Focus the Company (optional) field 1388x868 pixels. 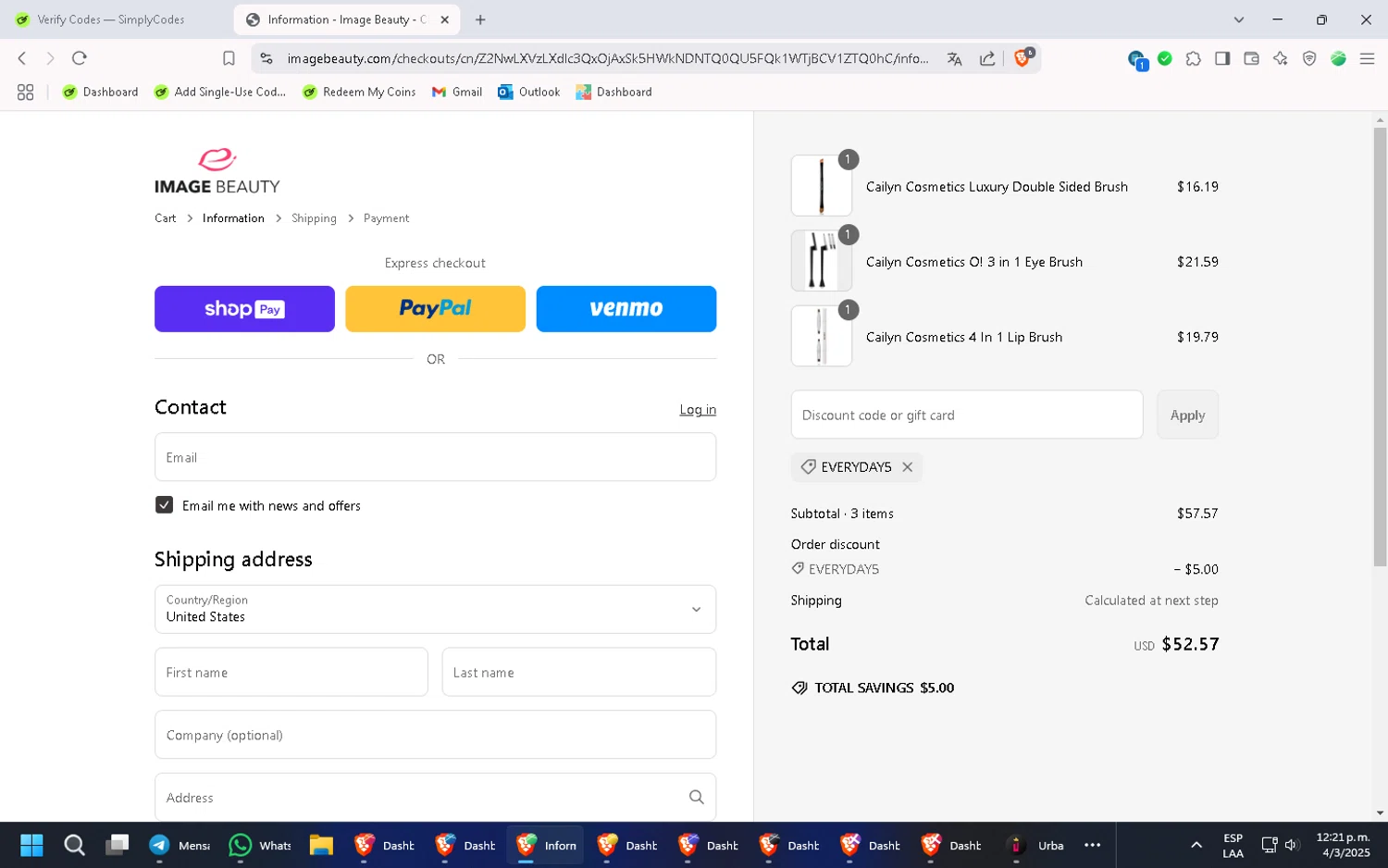435,735
